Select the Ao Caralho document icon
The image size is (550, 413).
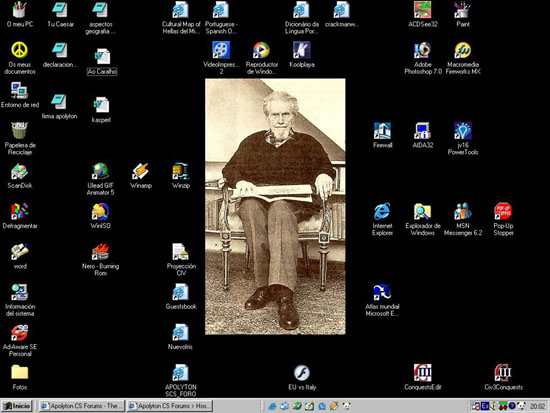102,57
